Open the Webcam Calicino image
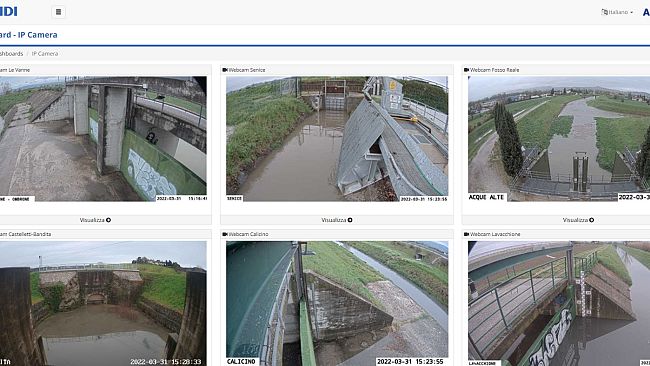The image size is (650, 366). (337, 303)
